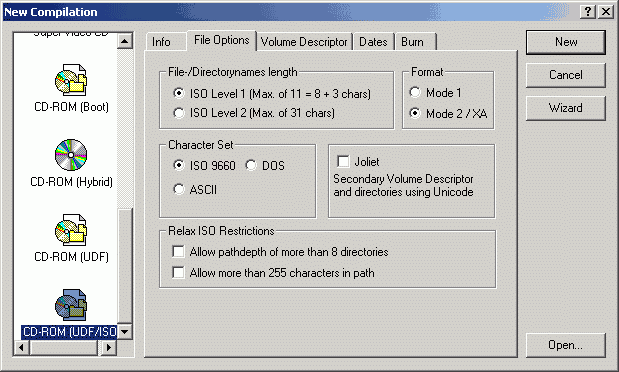Launch the Wizard button
The image size is (619, 372).
pos(566,108)
